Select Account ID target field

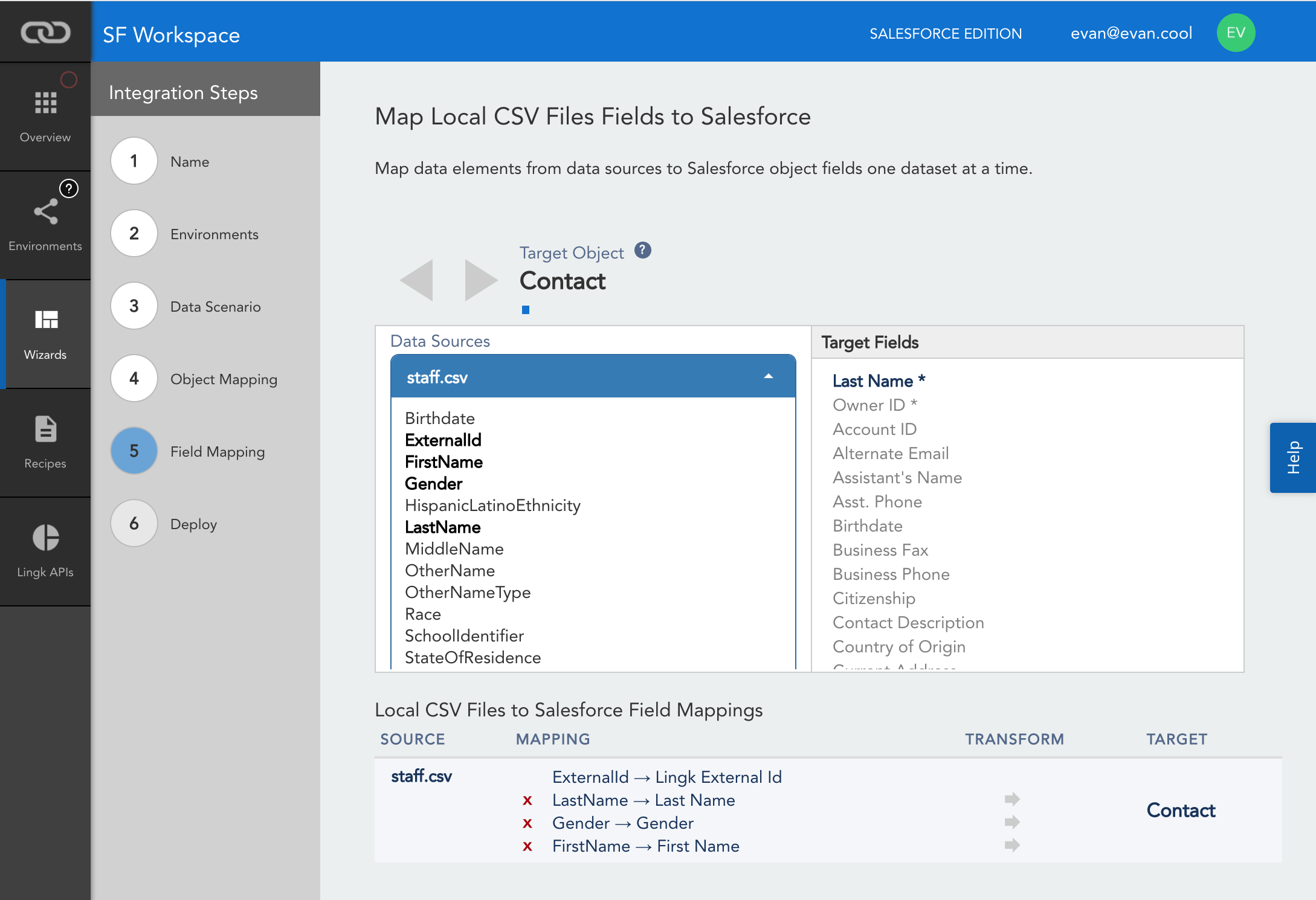[x=874, y=429]
